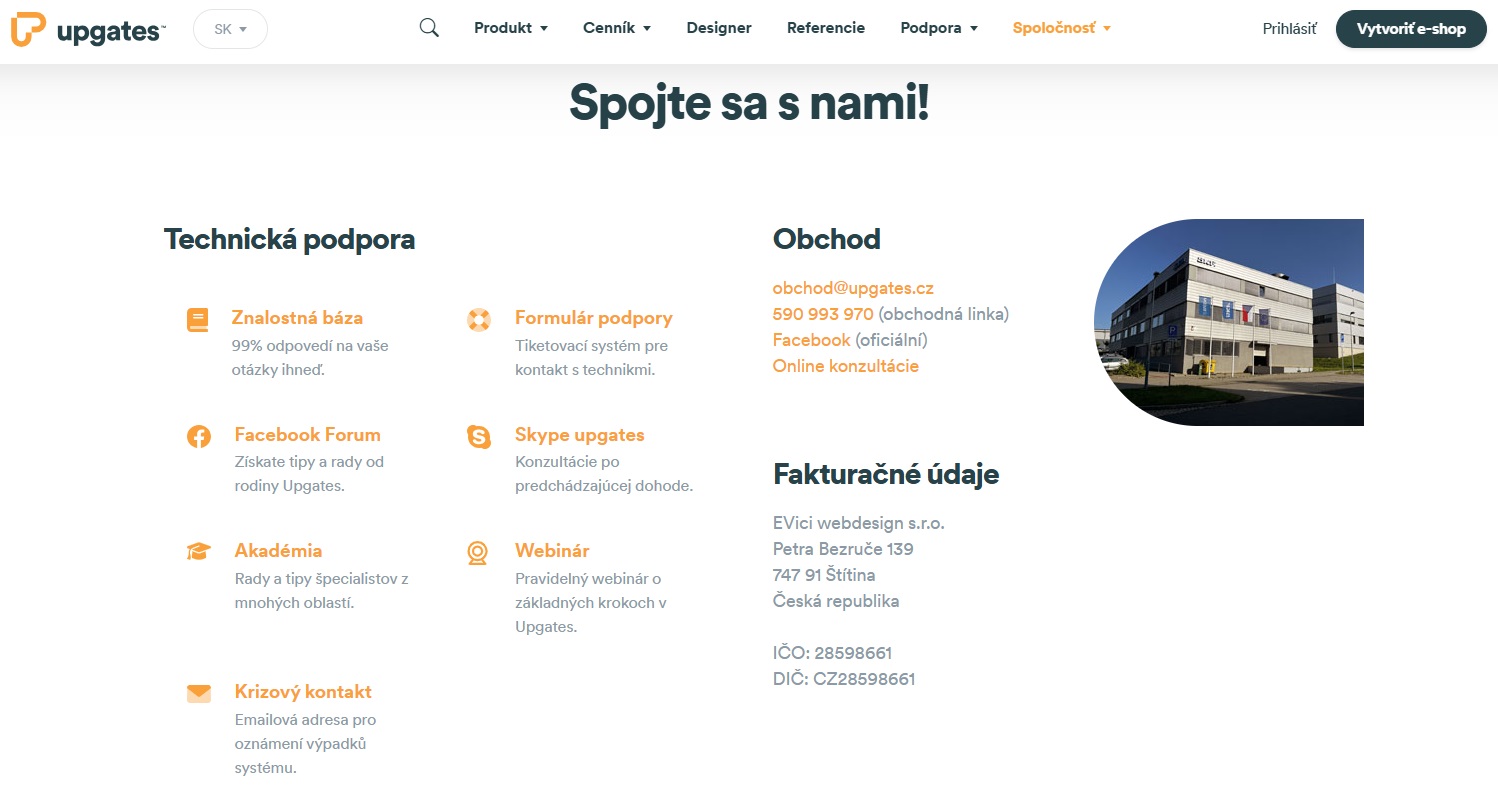Viewport: 1498px width, 812px height.
Task: Go to the Akadémia link
Action: 278,551
